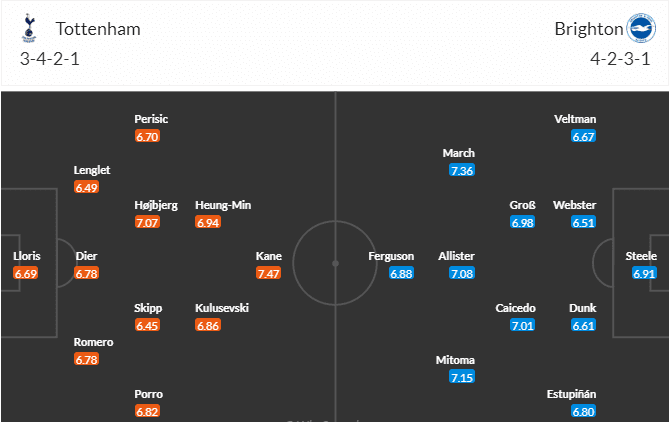Click Perisic's 6.70 rating badge
The image size is (669, 422).
click(147, 137)
